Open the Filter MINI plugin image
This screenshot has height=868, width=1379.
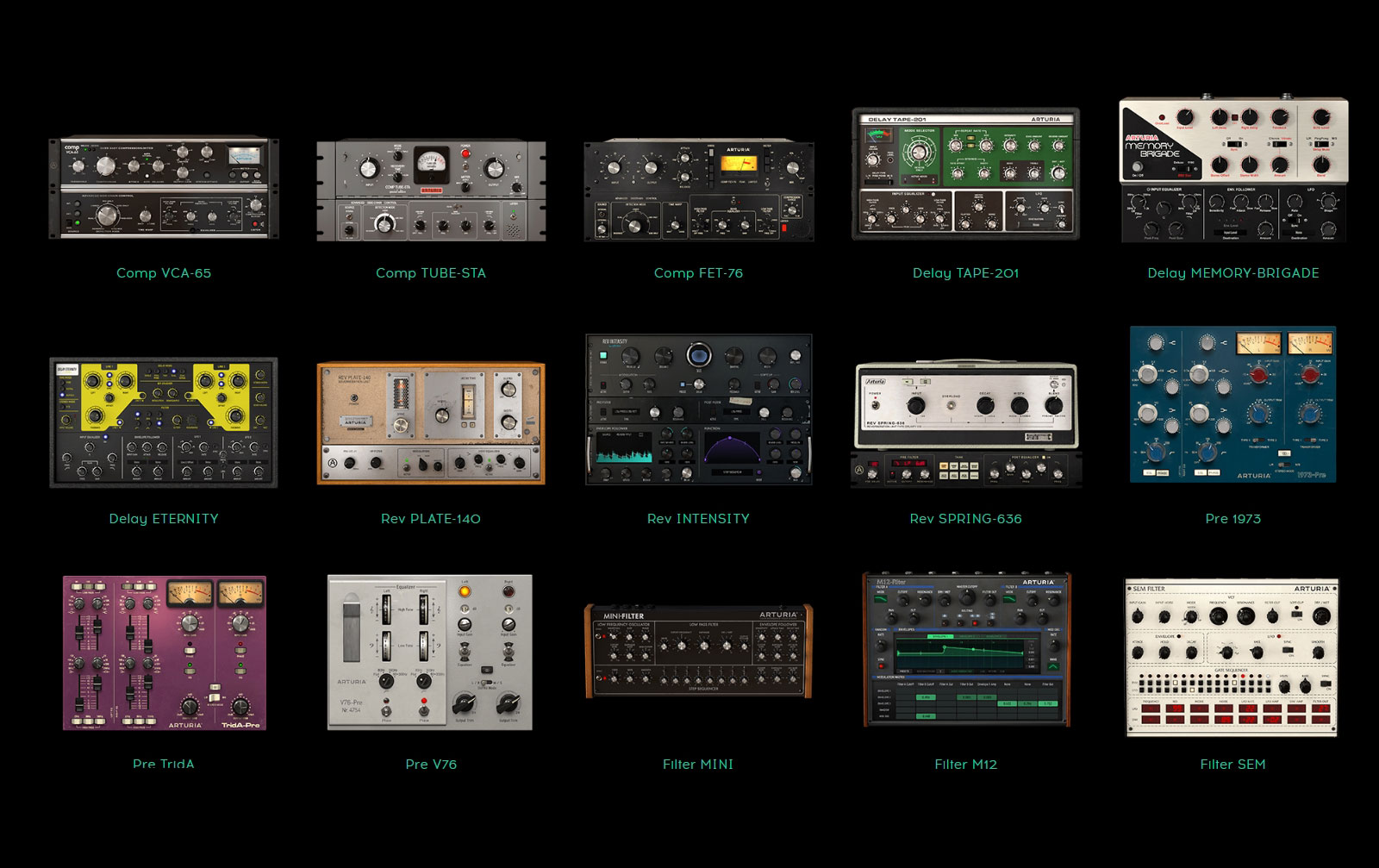point(699,651)
